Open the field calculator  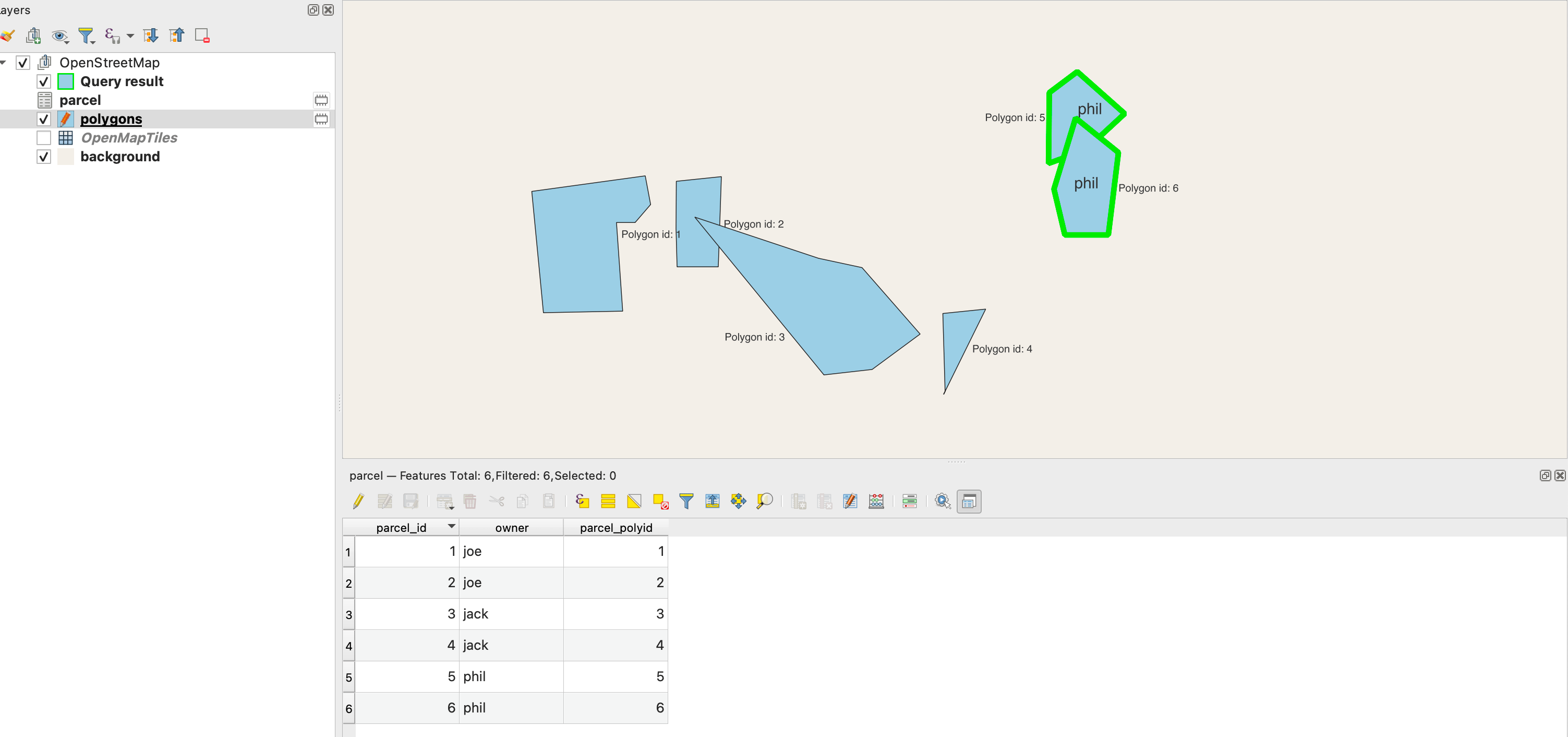[876, 501]
